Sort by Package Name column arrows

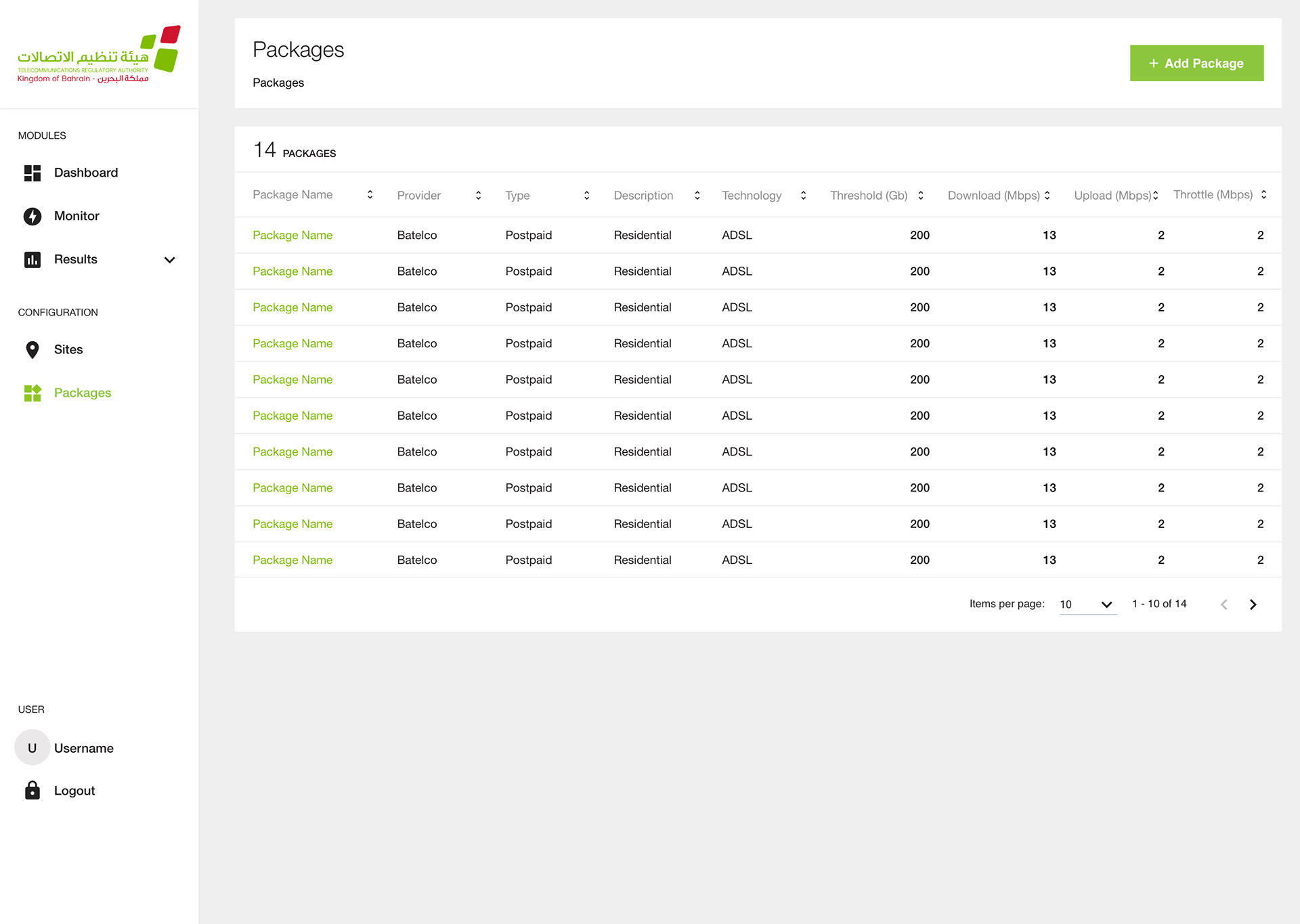click(370, 195)
